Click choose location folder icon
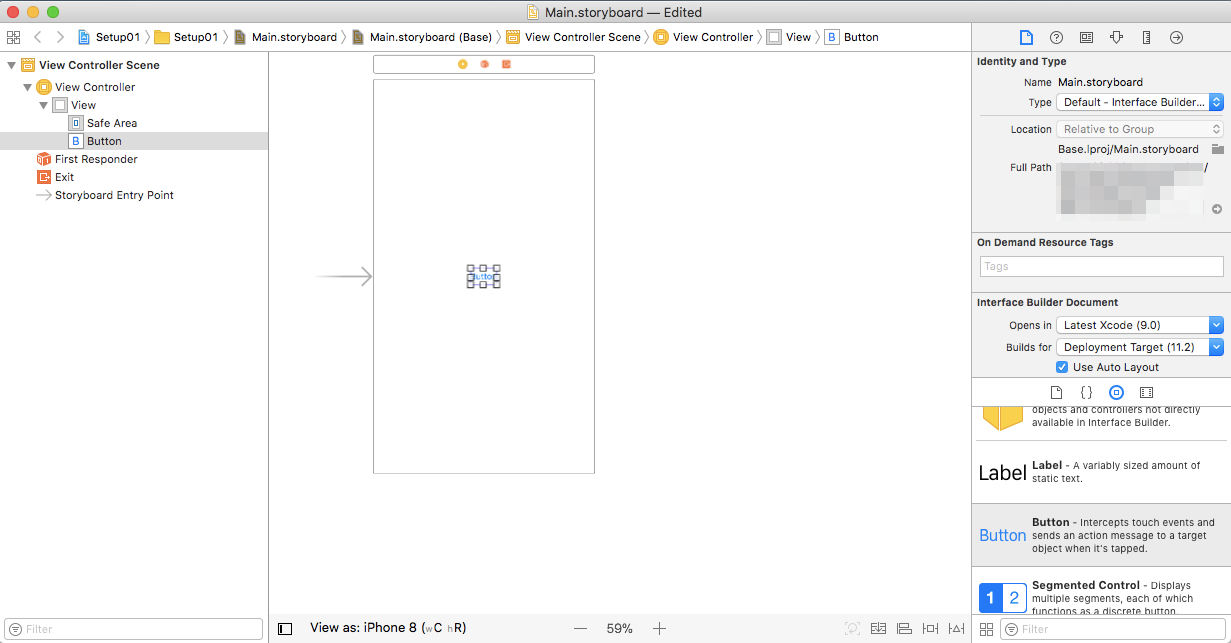 1217,149
